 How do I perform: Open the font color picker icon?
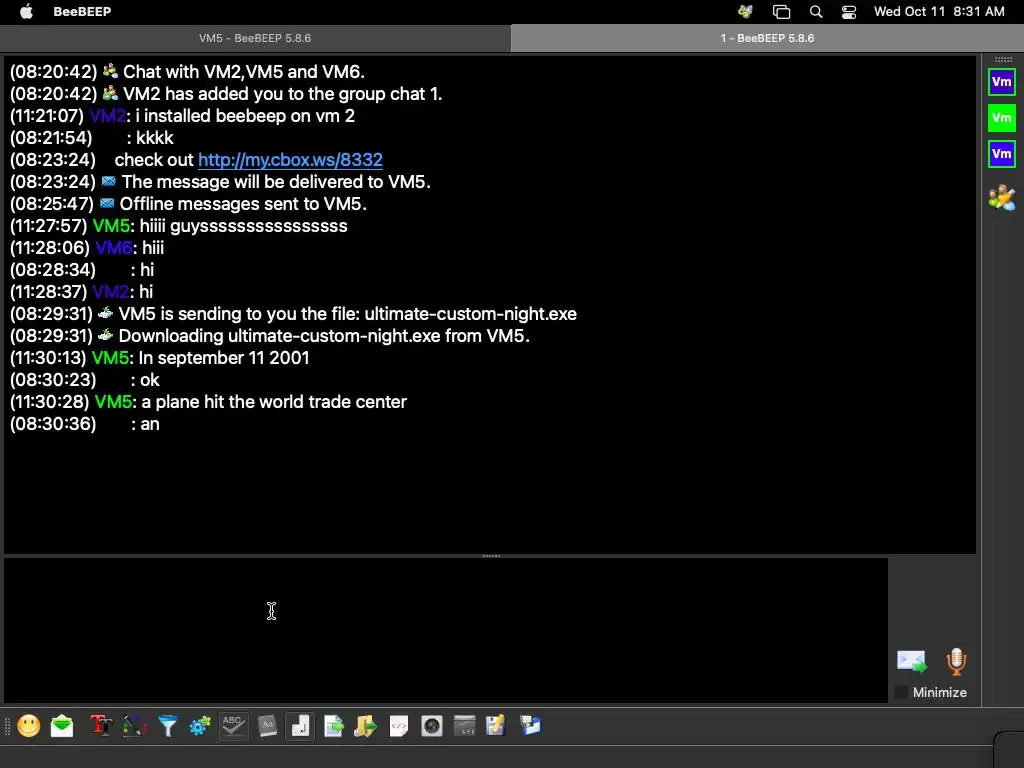[134, 726]
